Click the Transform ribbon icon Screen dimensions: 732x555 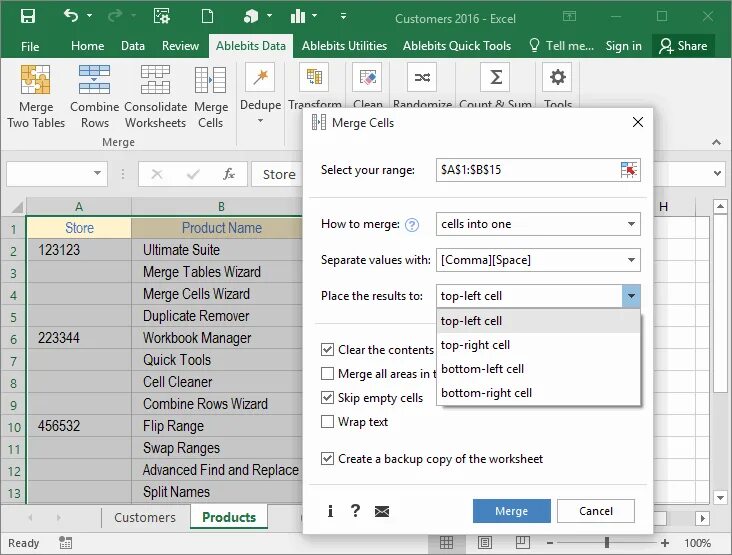(x=315, y=77)
